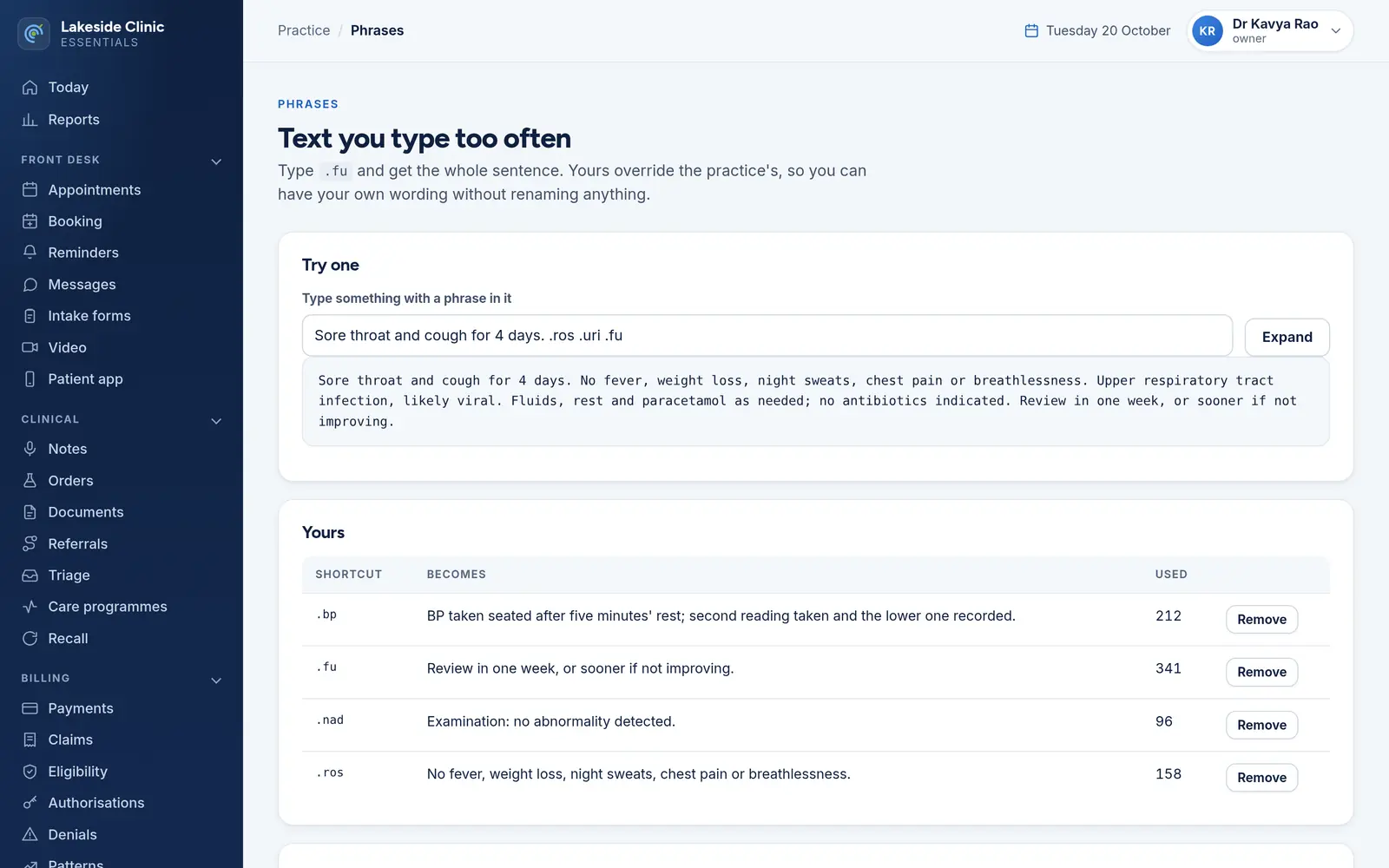Remove the .ros phrase
Image resolution: width=1389 pixels, height=868 pixels.
tap(1261, 778)
